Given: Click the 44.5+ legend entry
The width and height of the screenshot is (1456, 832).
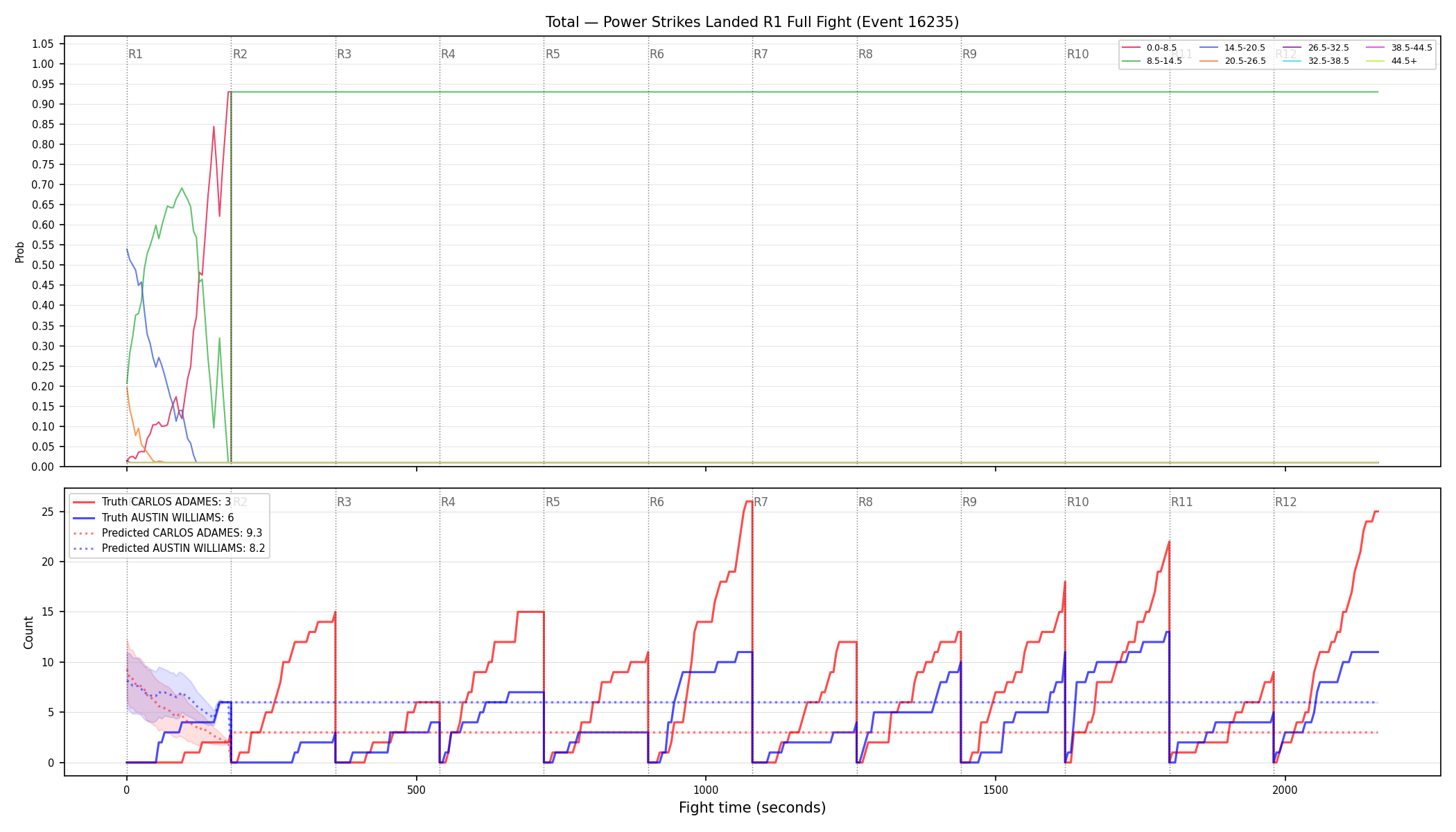Looking at the screenshot, I should pos(1392,61).
